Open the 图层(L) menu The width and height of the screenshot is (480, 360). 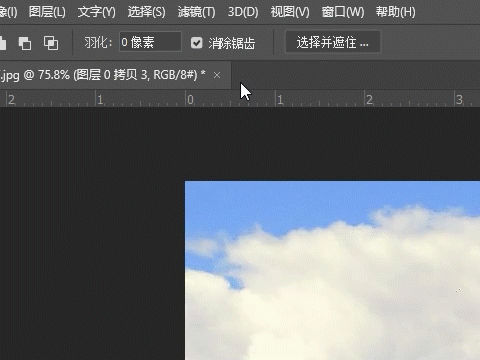tap(47, 12)
